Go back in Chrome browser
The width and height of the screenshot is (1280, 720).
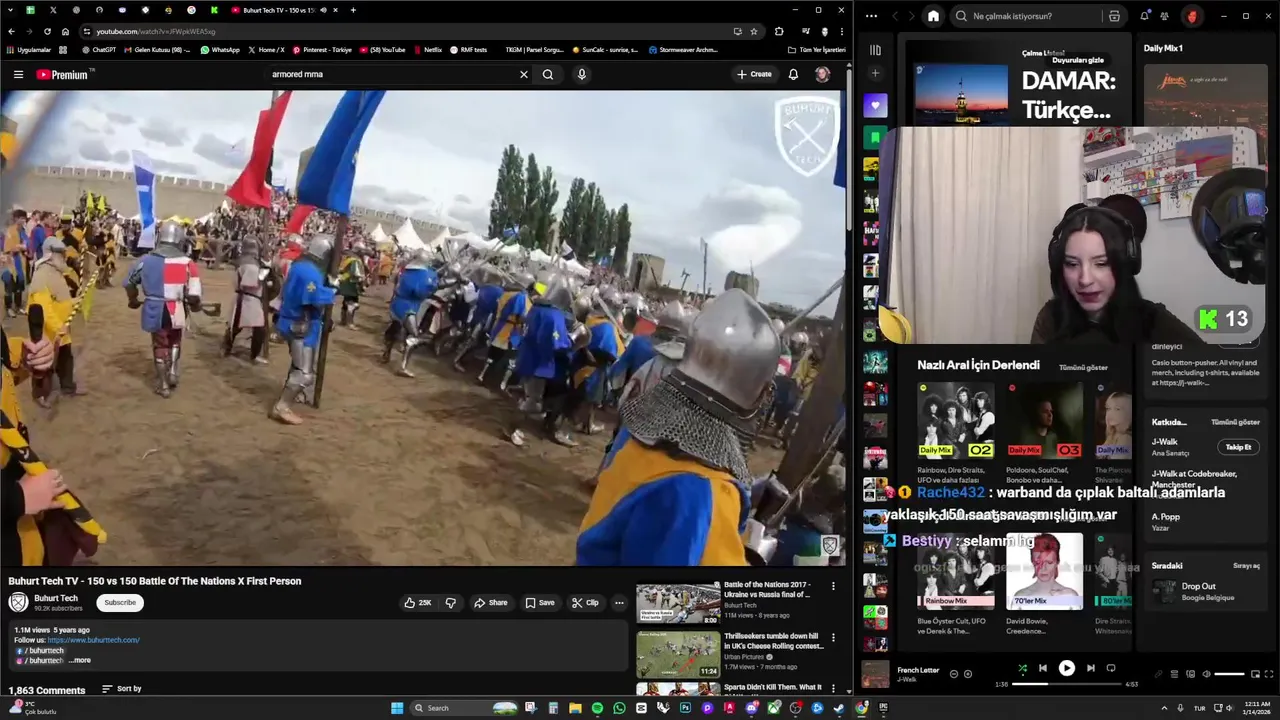[12, 31]
